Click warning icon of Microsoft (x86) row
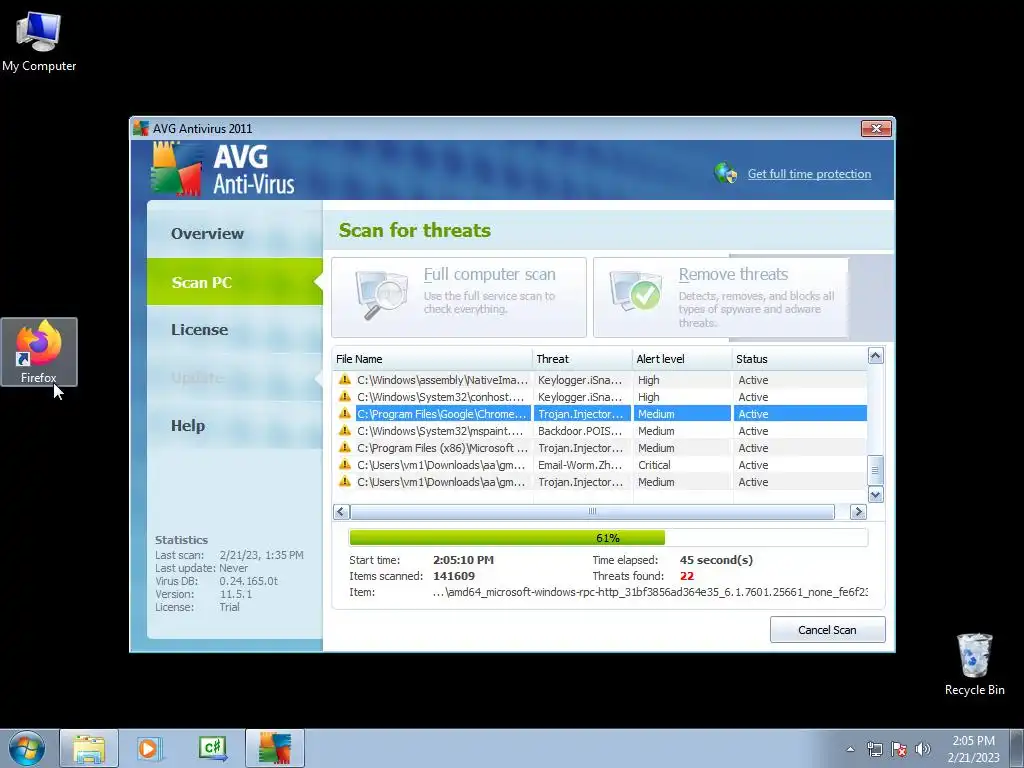Image resolution: width=1024 pixels, height=768 pixels. coord(345,447)
